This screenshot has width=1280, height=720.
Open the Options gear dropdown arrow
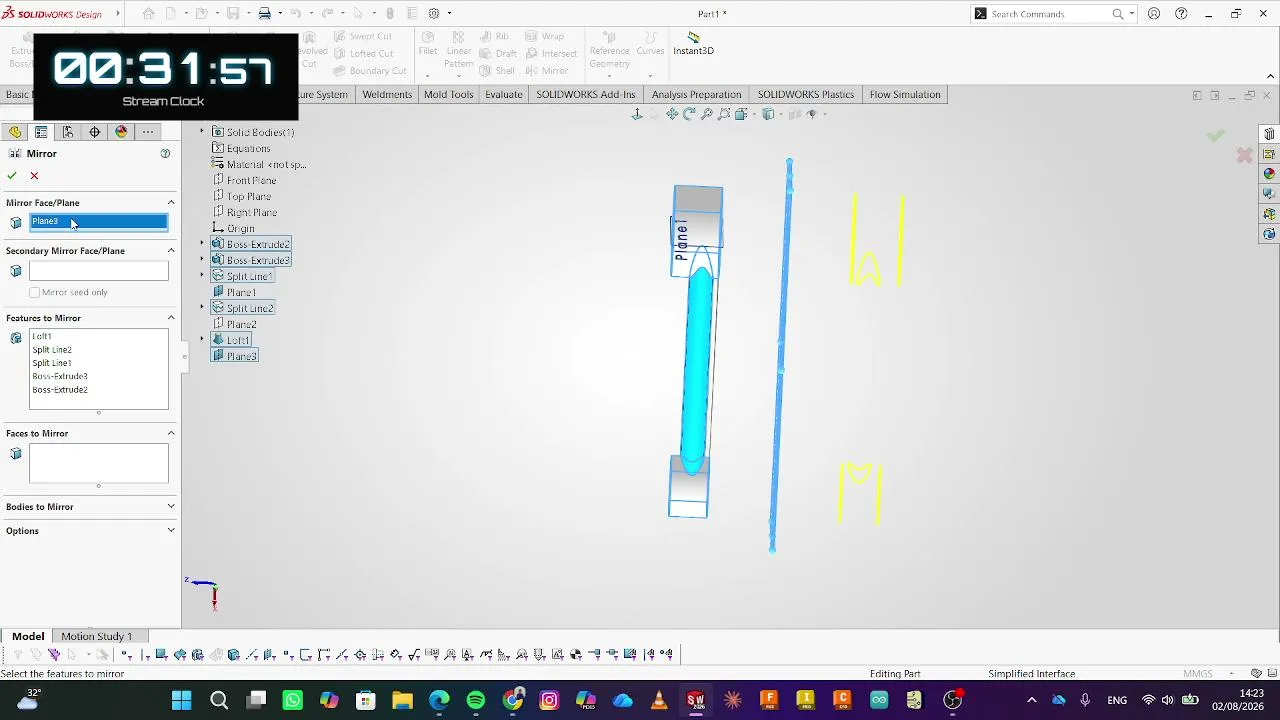449,14
